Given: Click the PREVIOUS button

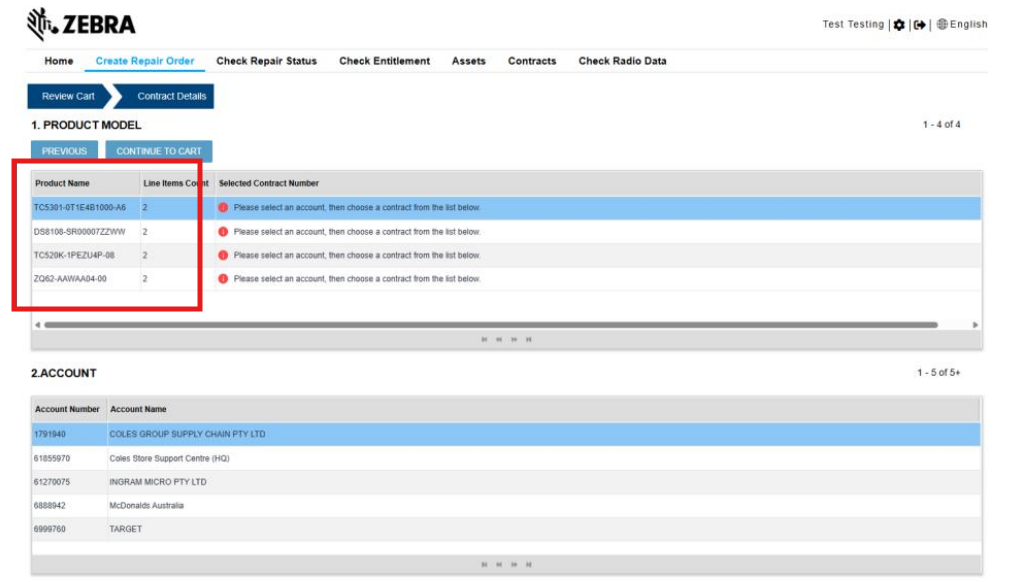Looking at the screenshot, I should coord(64,151).
